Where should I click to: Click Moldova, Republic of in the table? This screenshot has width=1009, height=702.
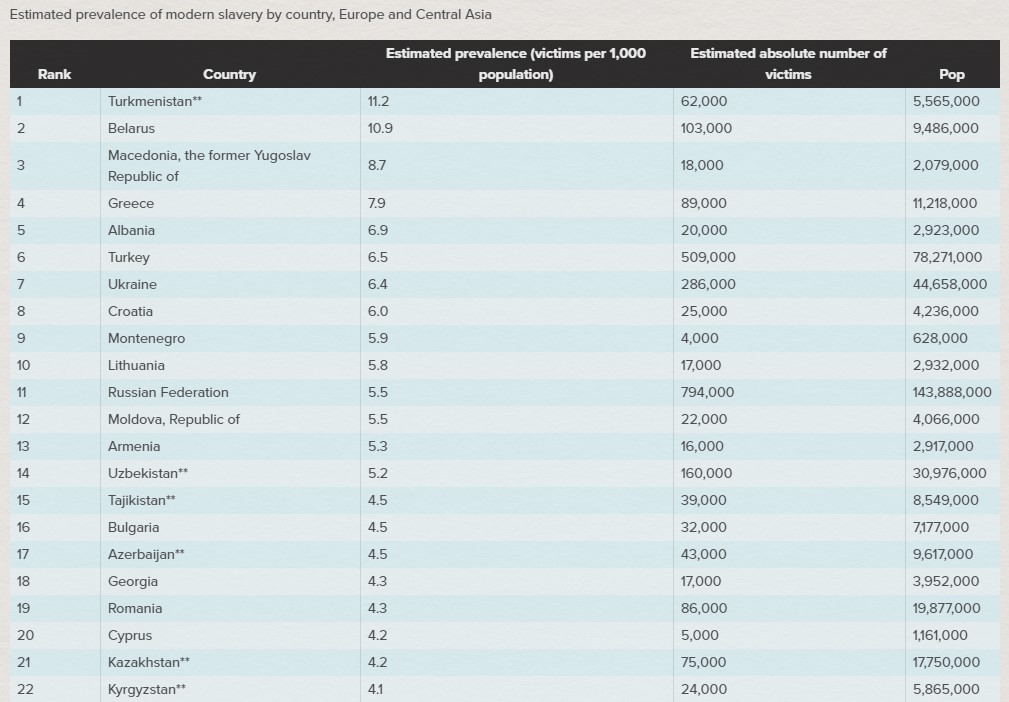(x=174, y=419)
